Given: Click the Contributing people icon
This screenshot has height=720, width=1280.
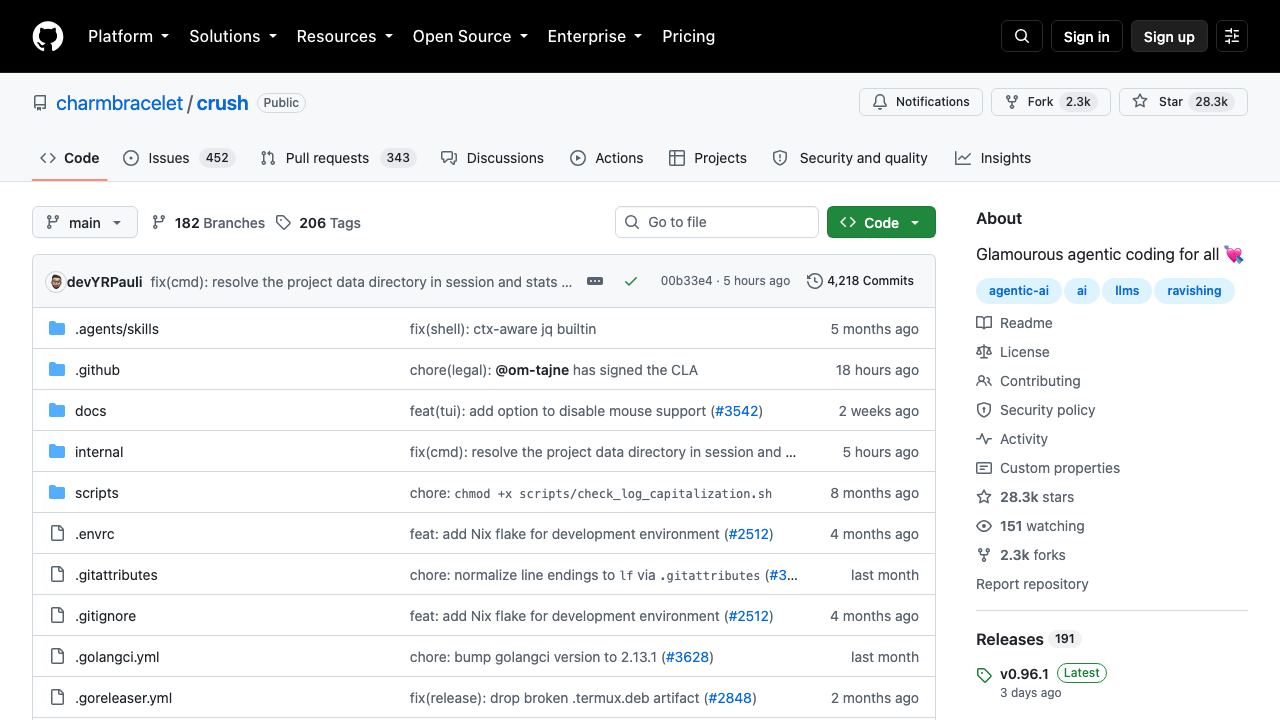Looking at the screenshot, I should 984,381.
